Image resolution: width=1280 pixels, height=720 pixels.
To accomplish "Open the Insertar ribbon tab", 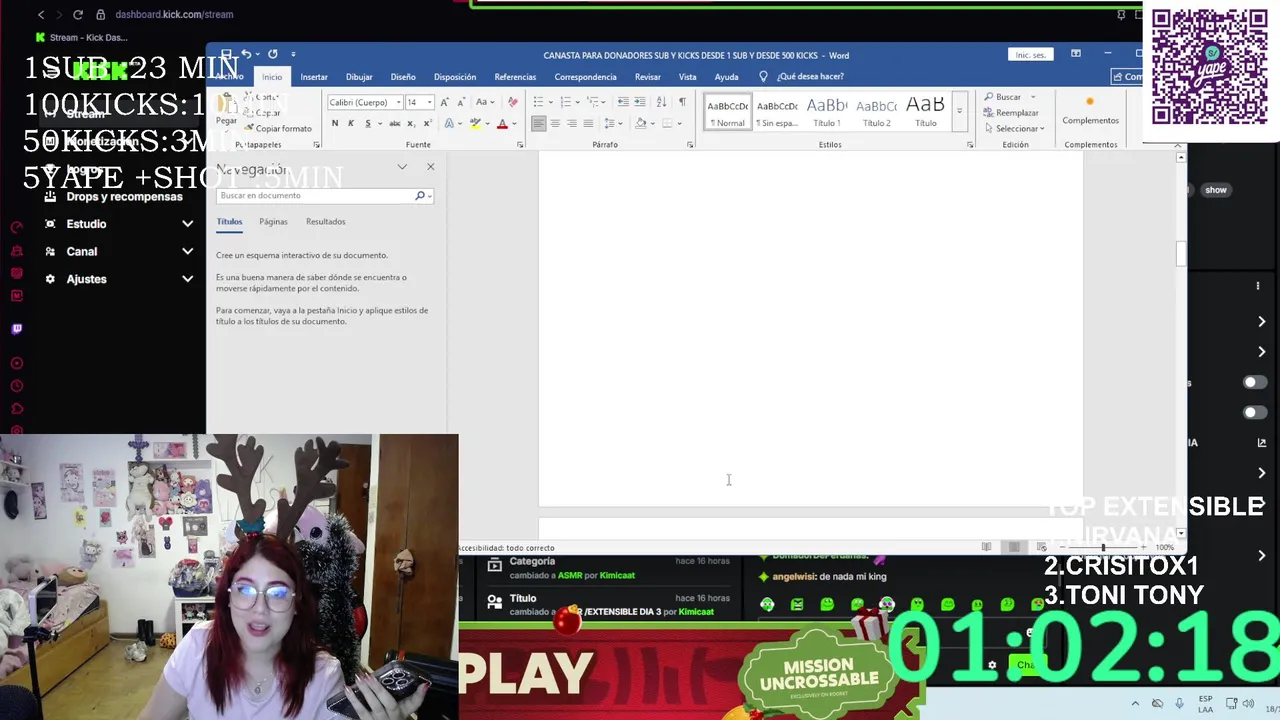I will [x=314, y=77].
